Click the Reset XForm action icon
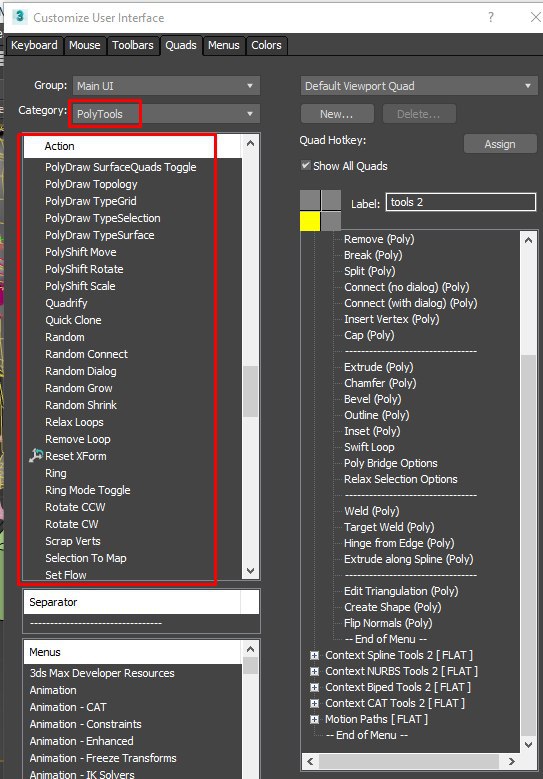 [36, 456]
